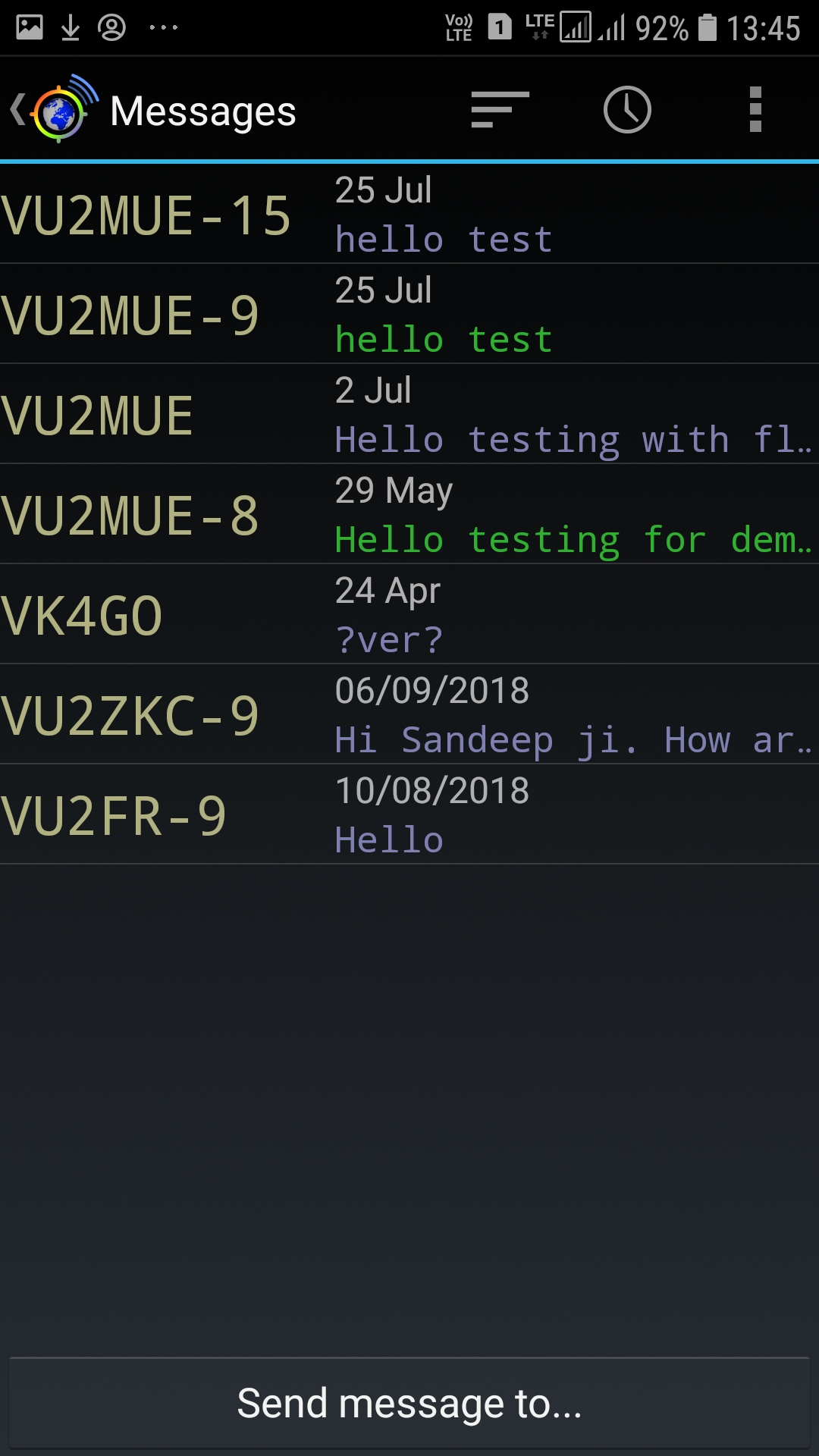
Task: Tap the Messages title text
Action: click(202, 111)
